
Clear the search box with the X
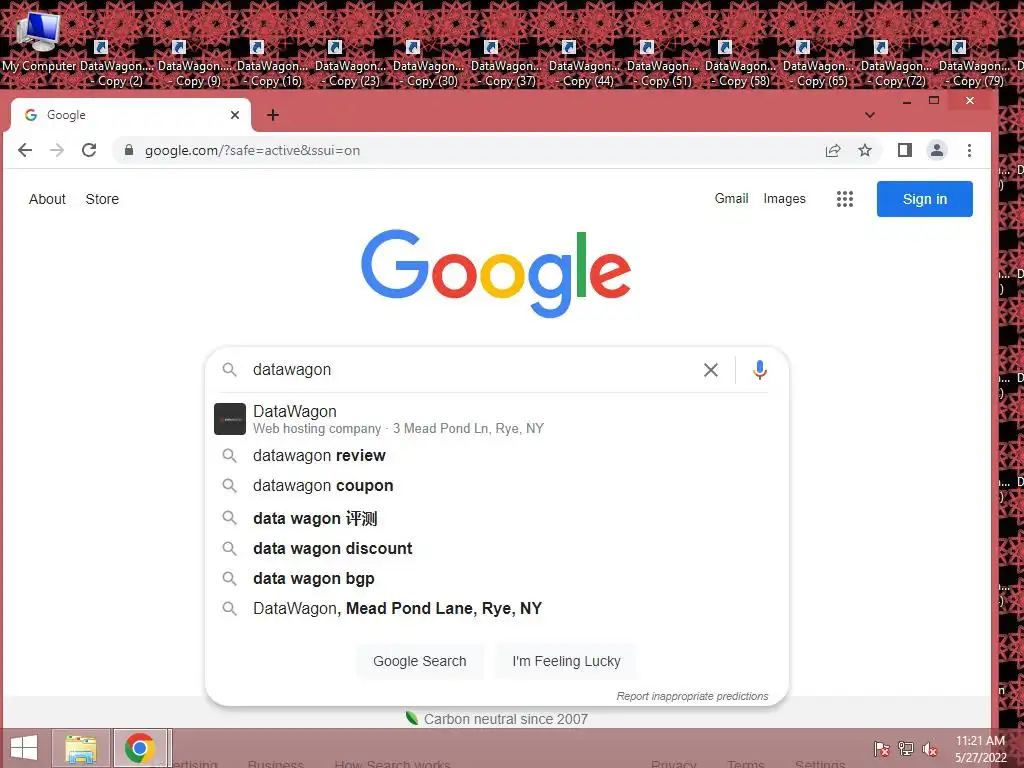(x=711, y=370)
